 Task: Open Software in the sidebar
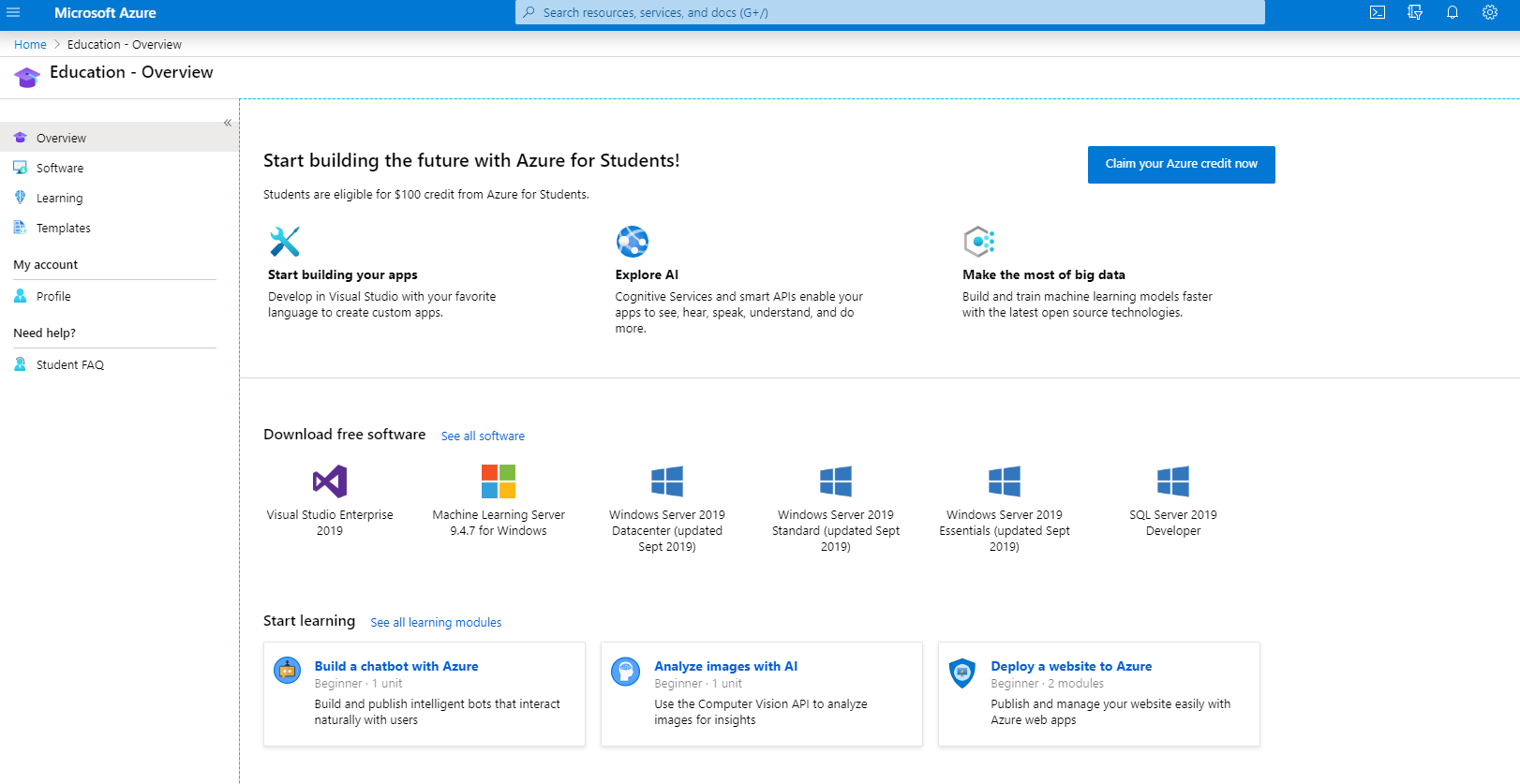tap(60, 169)
